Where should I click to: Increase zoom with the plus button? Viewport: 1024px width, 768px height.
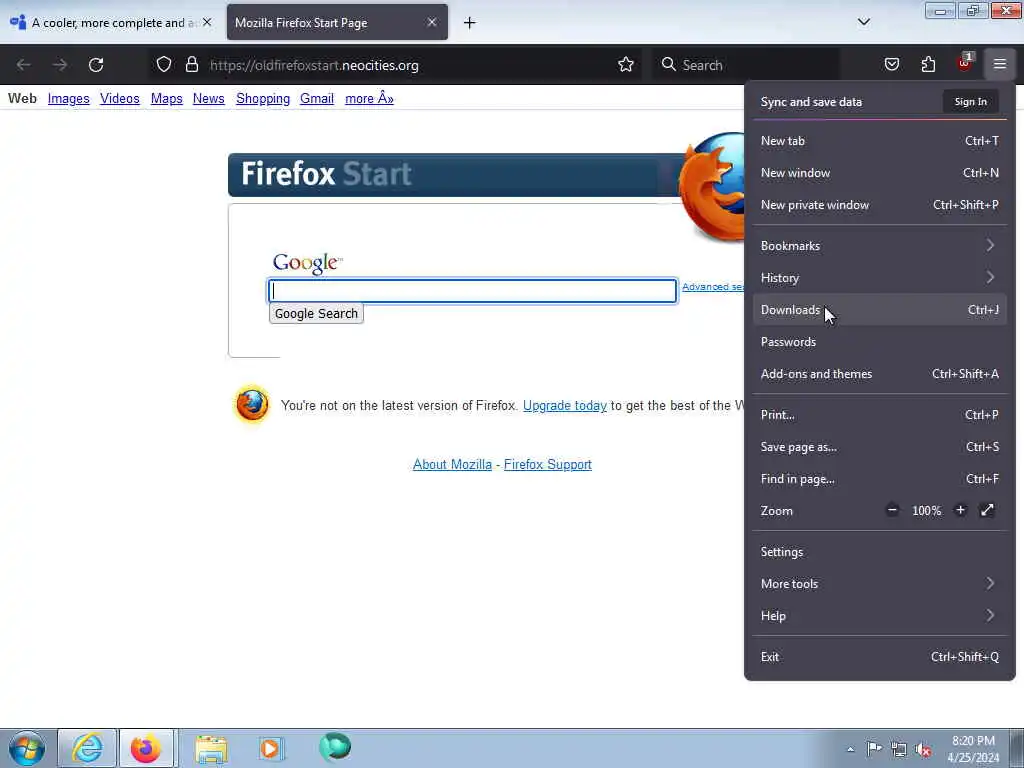click(x=960, y=510)
